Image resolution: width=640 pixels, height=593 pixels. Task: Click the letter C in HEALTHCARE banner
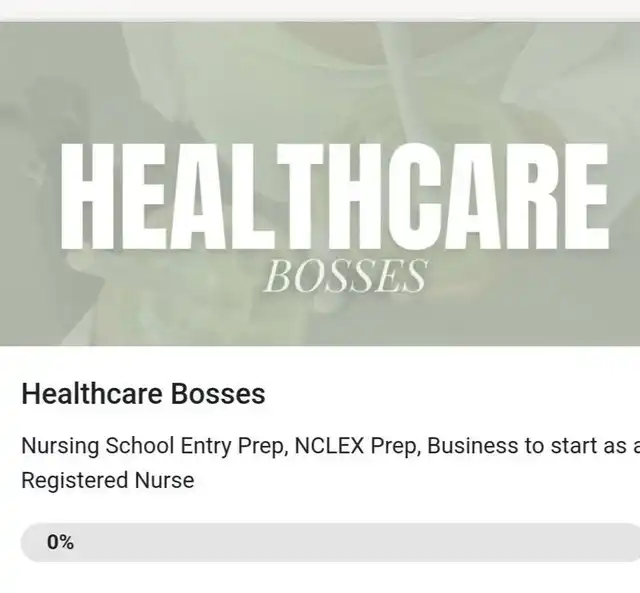412,196
